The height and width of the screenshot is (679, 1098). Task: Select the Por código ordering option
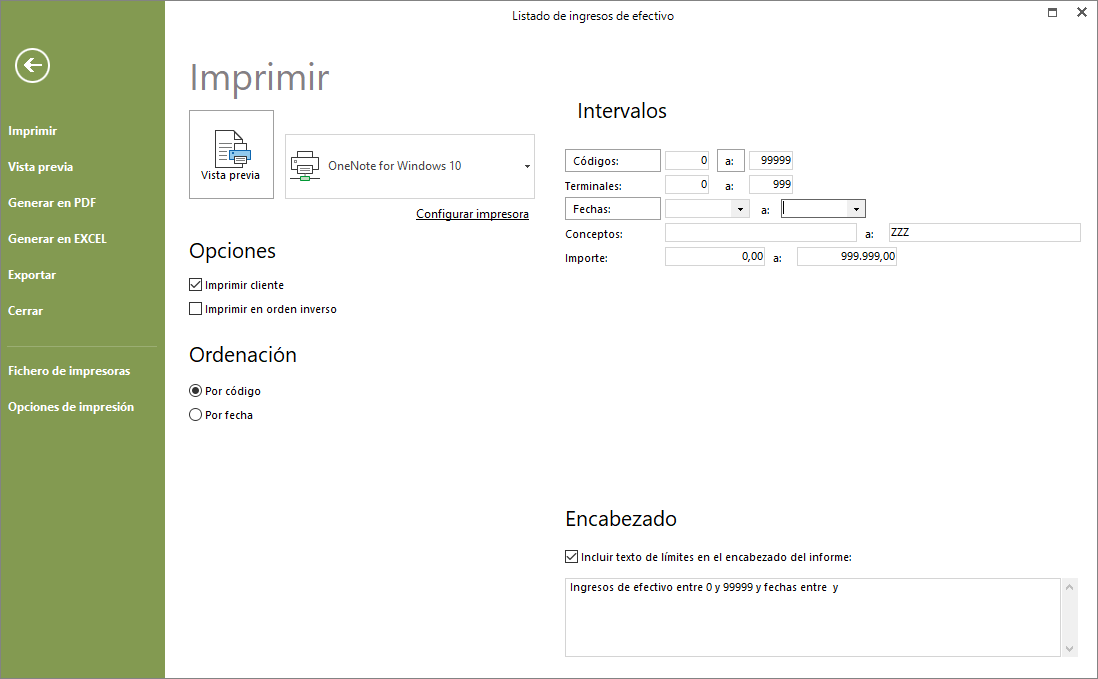pos(195,391)
